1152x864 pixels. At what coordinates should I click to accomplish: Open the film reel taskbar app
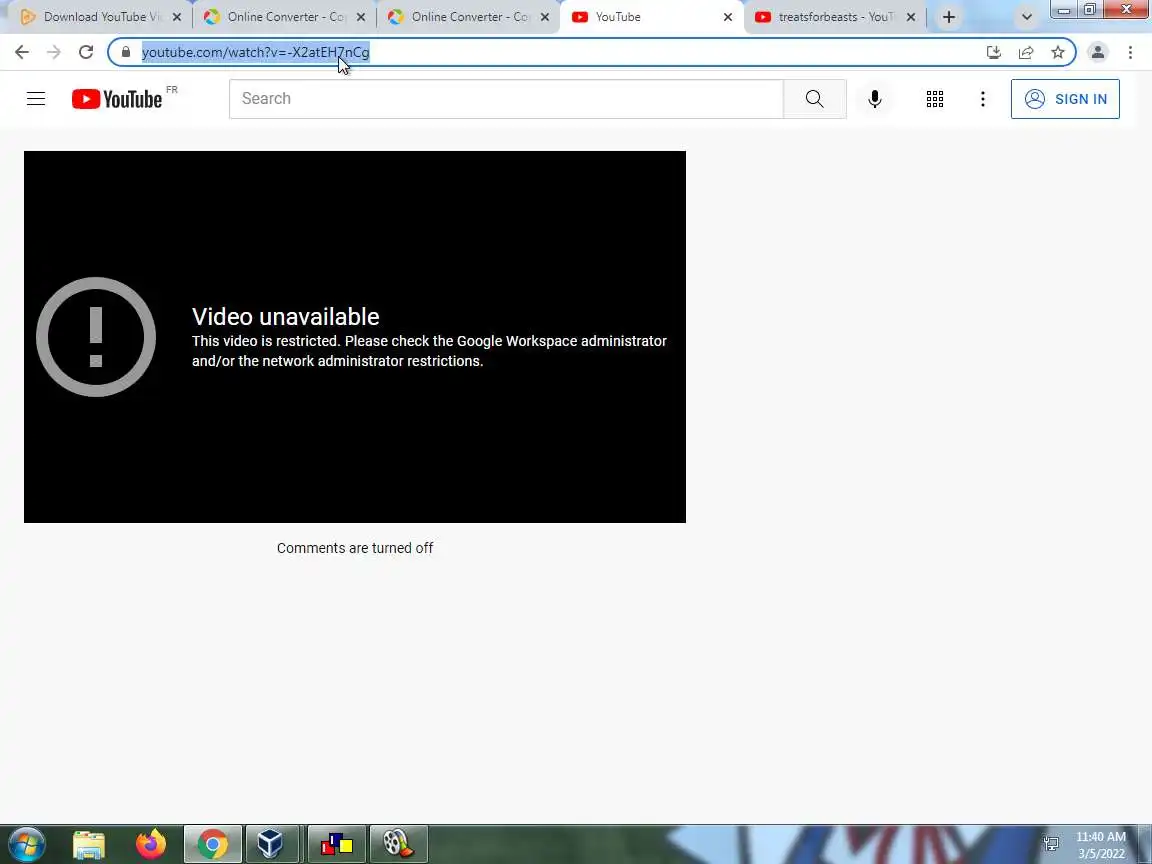pos(397,845)
